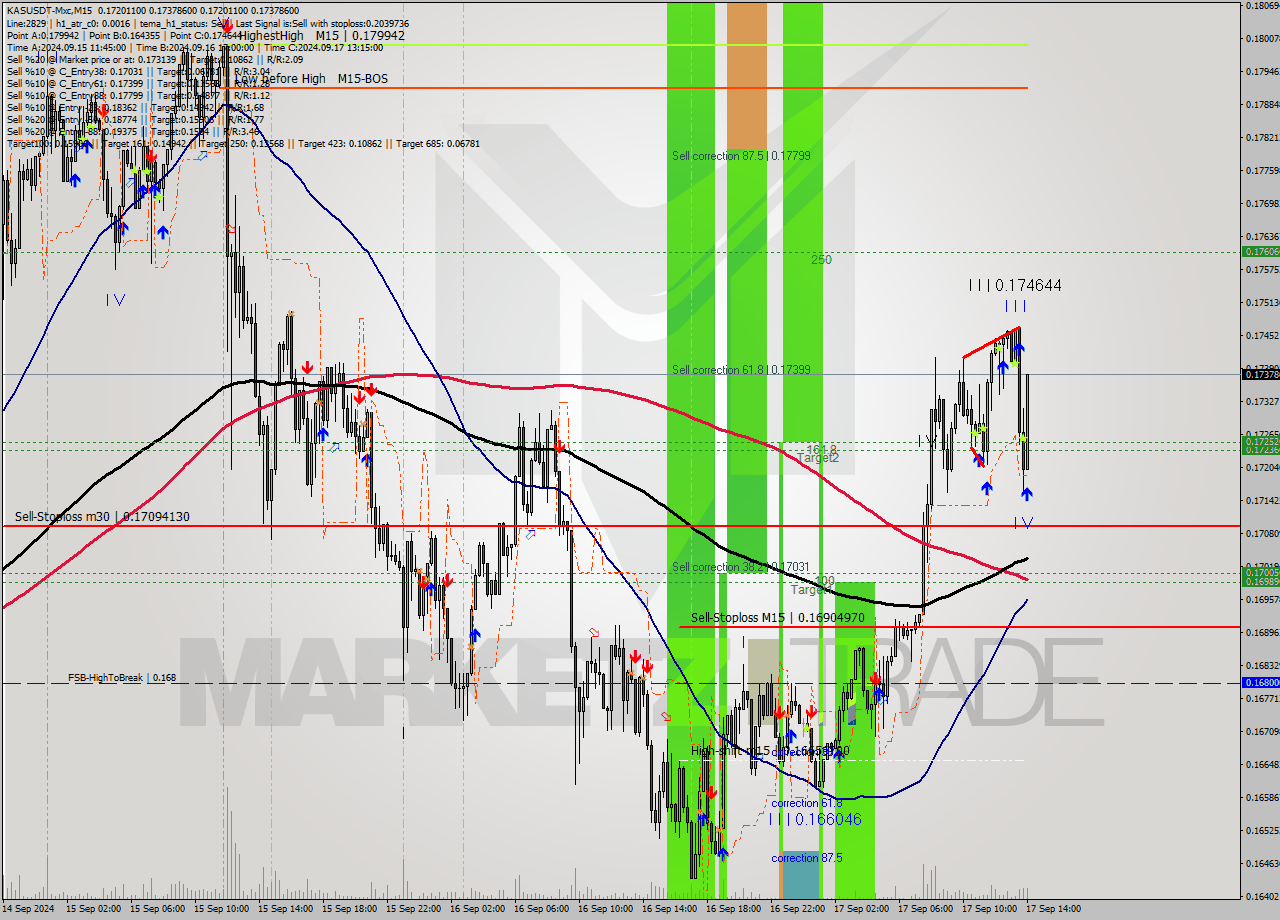Select the 0.17946 price axis label

click(1261, 71)
